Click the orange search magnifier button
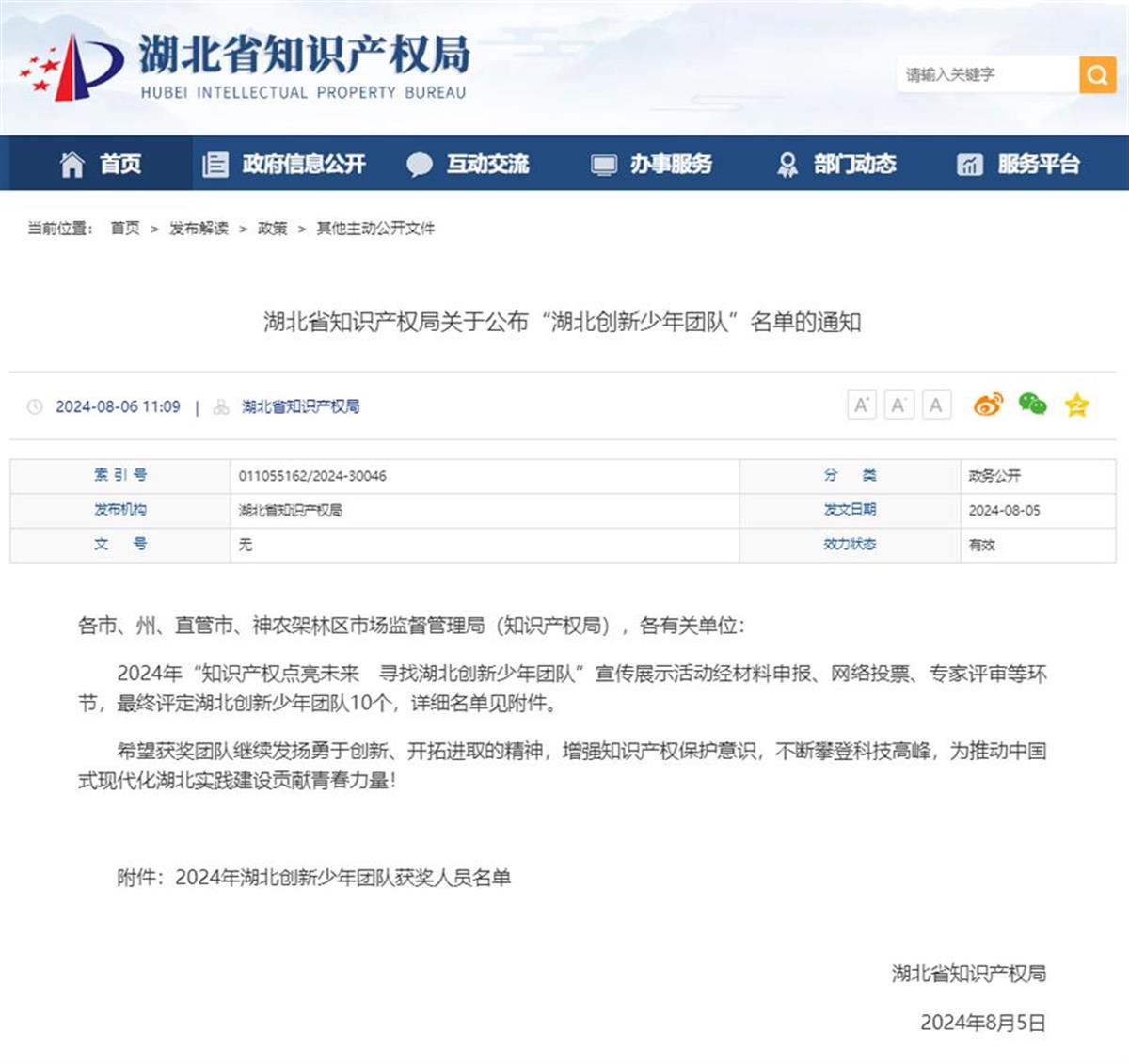 [x=1097, y=74]
